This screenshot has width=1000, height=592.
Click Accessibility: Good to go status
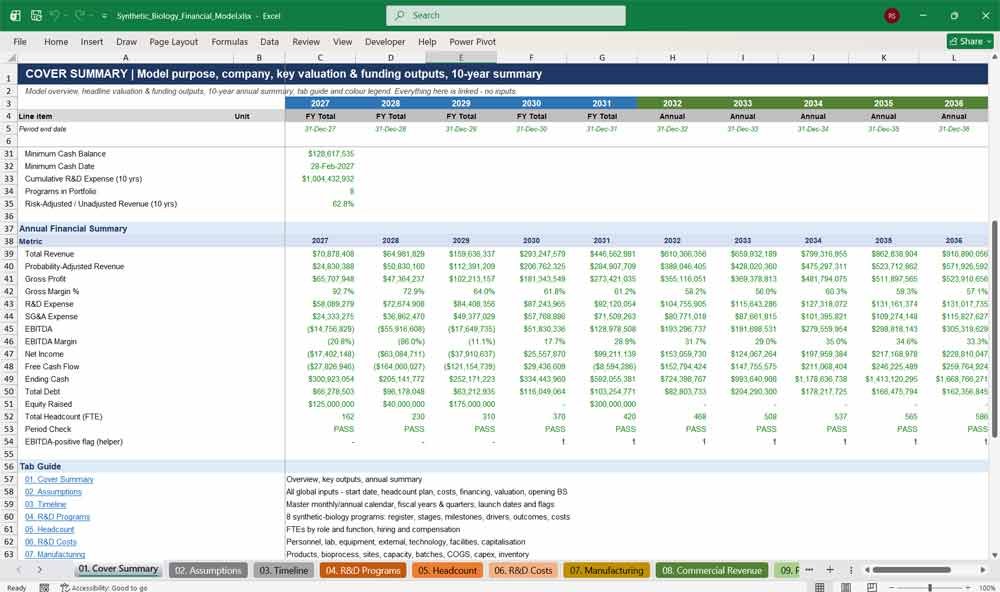coord(104,588)
